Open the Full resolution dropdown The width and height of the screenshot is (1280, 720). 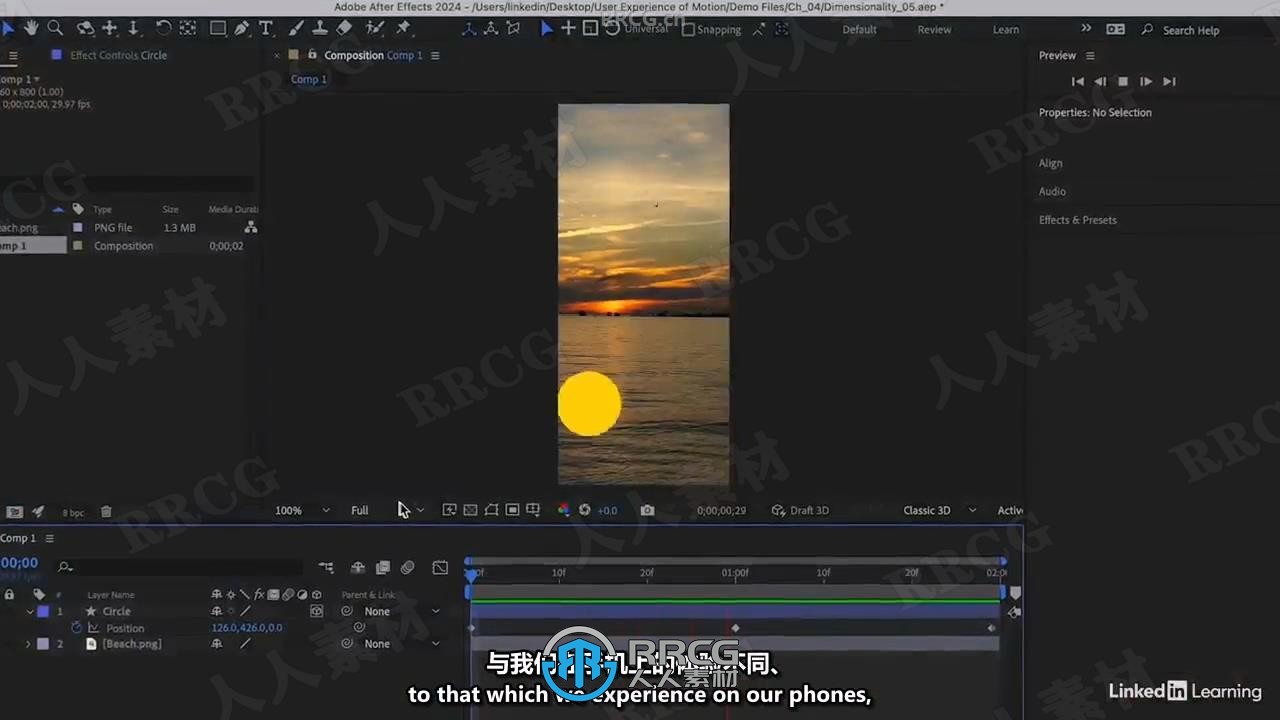pos(387,510)
